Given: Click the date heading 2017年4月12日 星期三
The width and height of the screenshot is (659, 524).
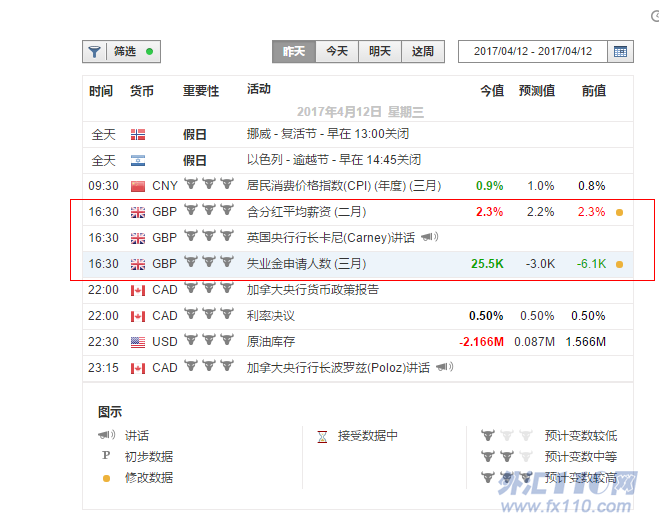Looking at the screenshot, I should tap(360, 112).
